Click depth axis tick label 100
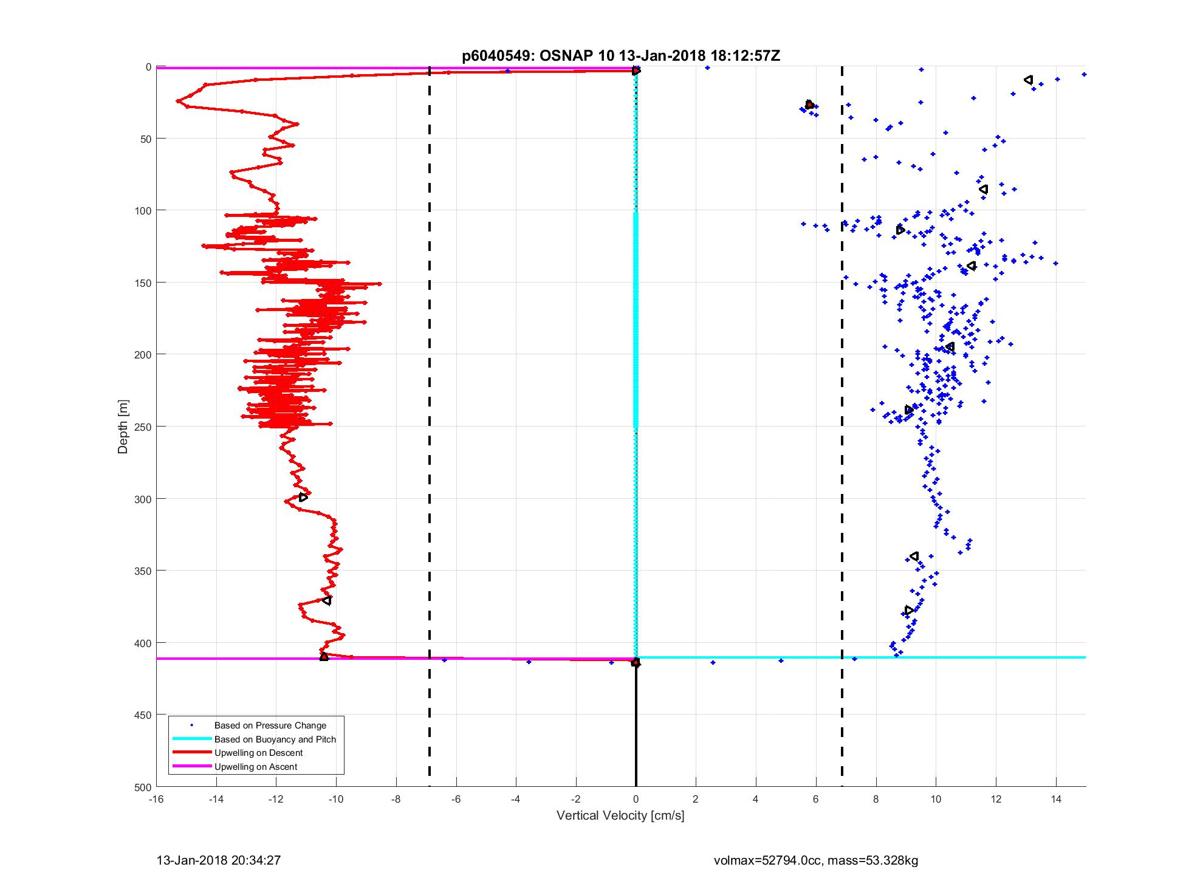Viewport: 1200px width, 885px height. 142,211
